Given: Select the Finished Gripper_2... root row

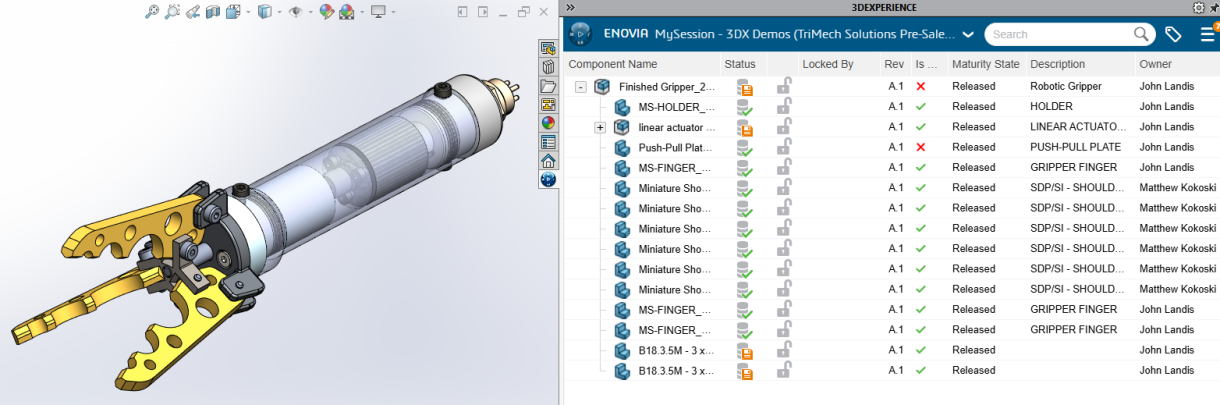Looking at the screenshot, I should (892, 86).
